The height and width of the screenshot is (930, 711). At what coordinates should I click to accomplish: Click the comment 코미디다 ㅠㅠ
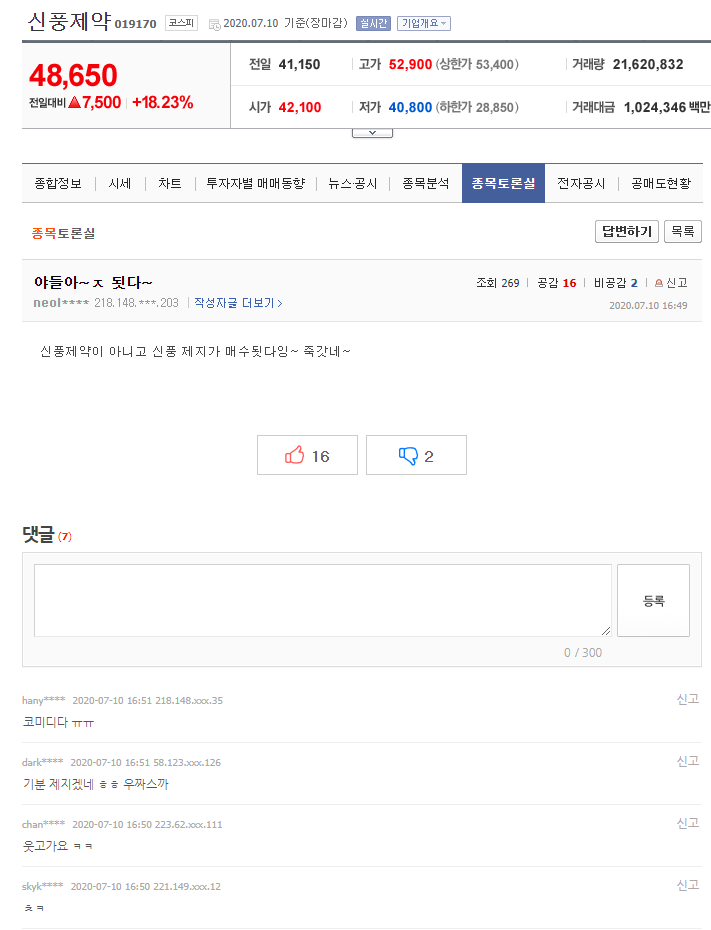coord(58,722)
